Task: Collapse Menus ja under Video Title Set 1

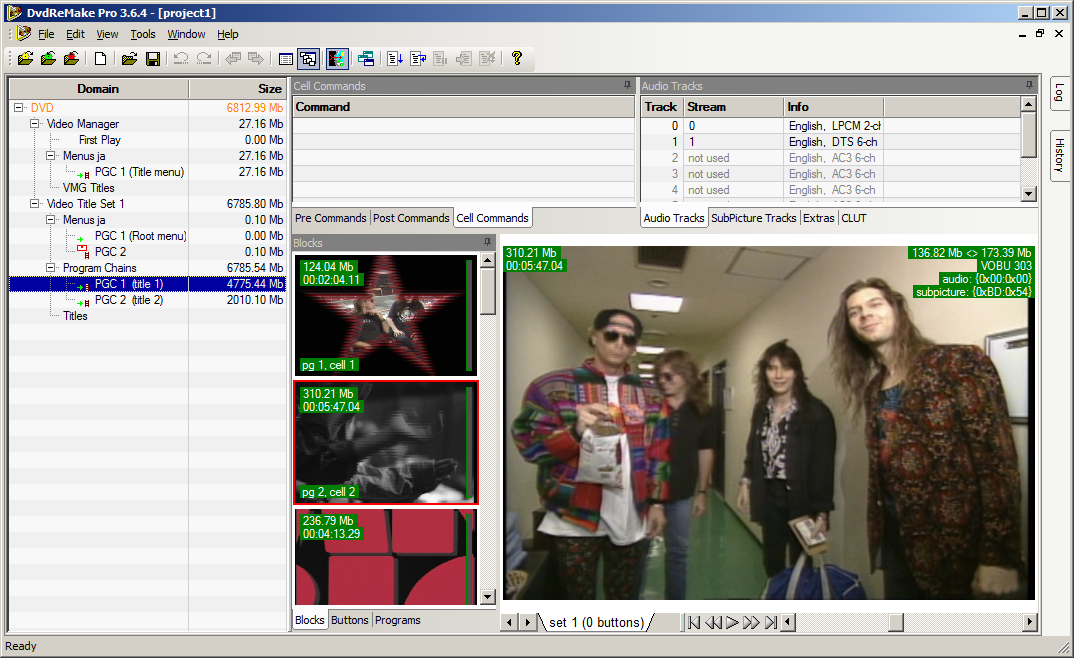Action: coord(51,220)
